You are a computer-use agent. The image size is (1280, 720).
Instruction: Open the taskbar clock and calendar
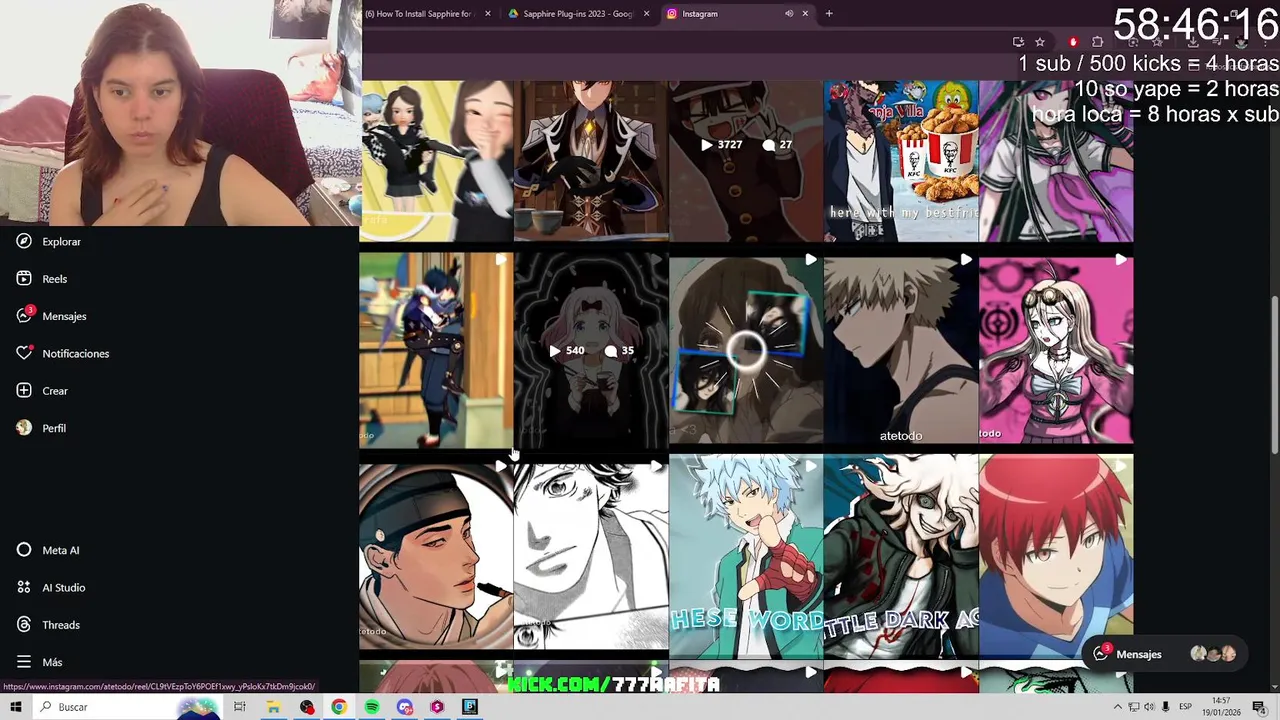[1221, 707]
